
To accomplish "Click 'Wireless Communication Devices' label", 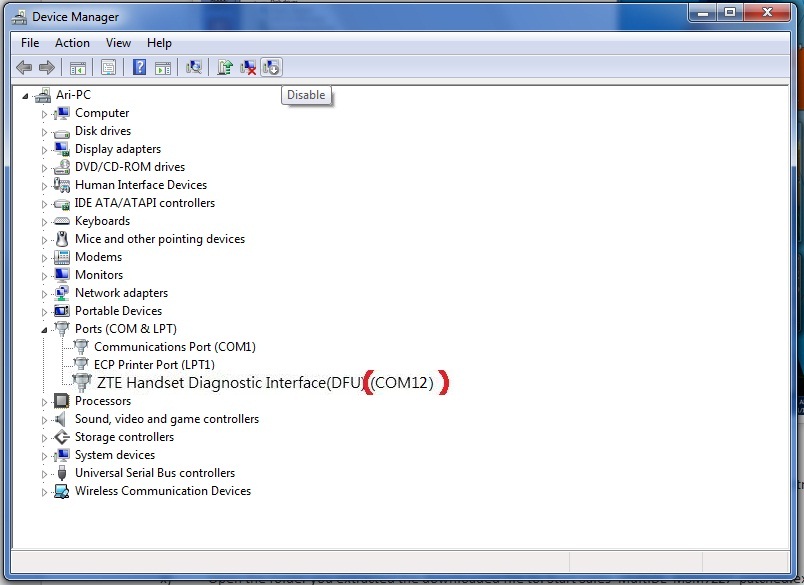I will point(163,491).
